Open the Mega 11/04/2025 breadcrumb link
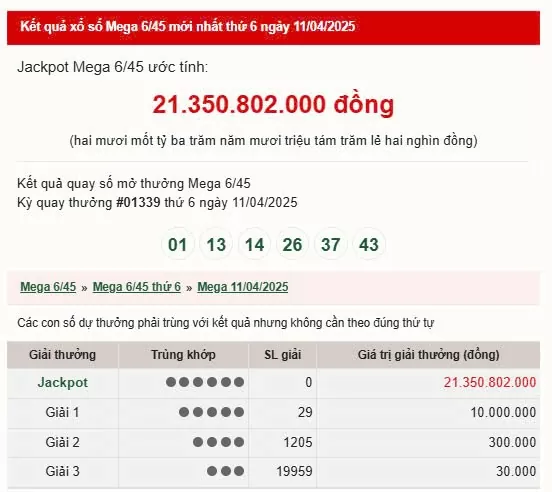Viewport: 552px width, 492px height. tap(243, 287)
